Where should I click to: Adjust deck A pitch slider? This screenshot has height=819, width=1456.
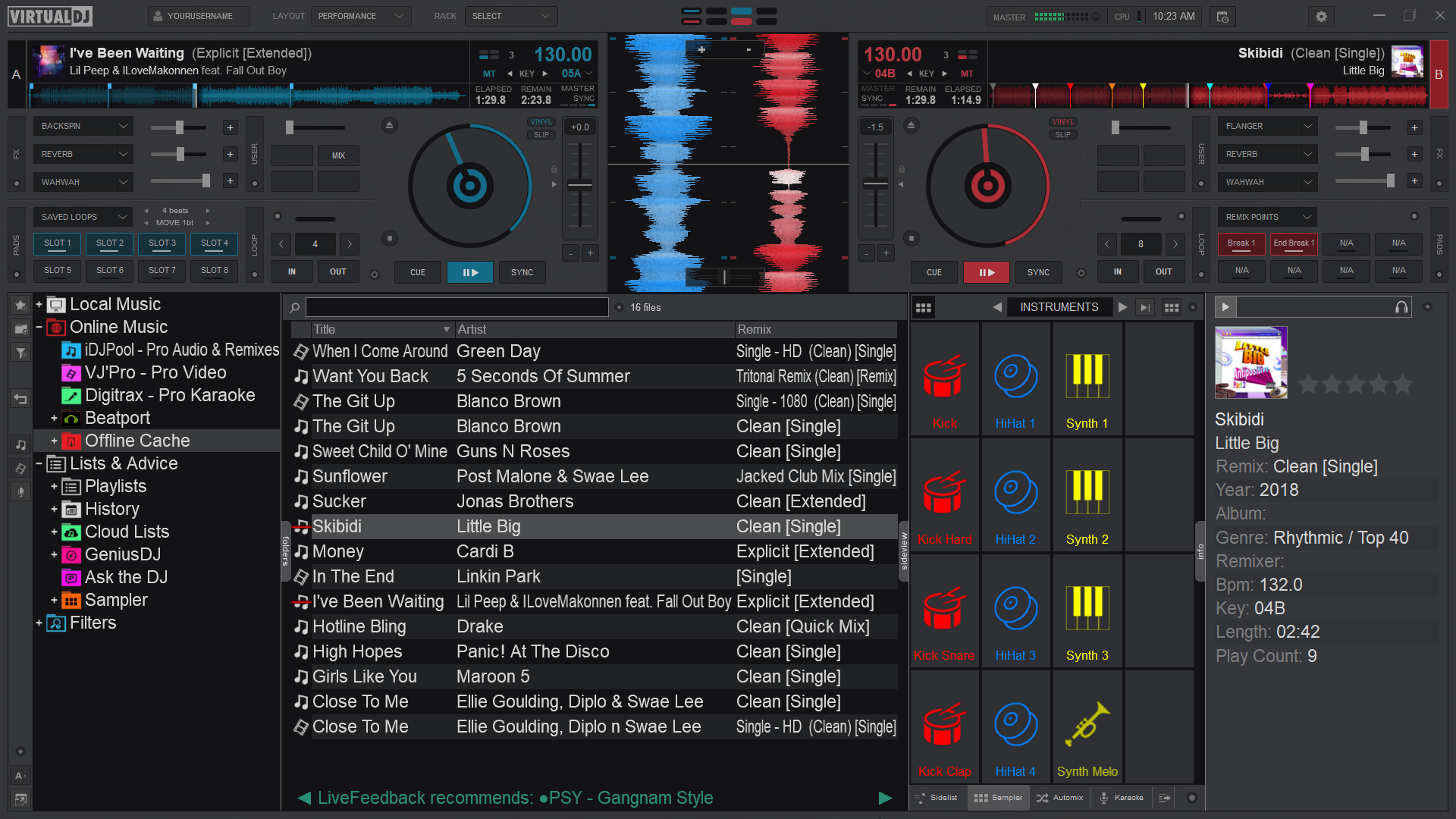pos(580,185)
